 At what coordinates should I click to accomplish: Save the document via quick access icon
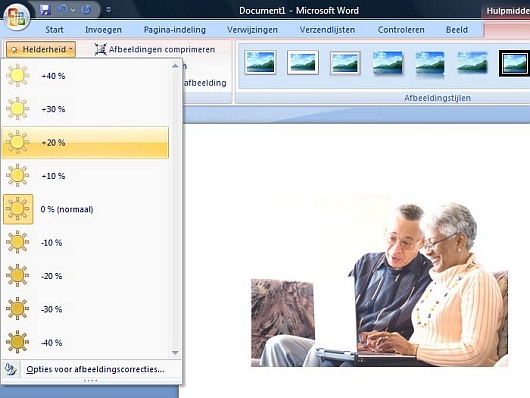(45, 10)
